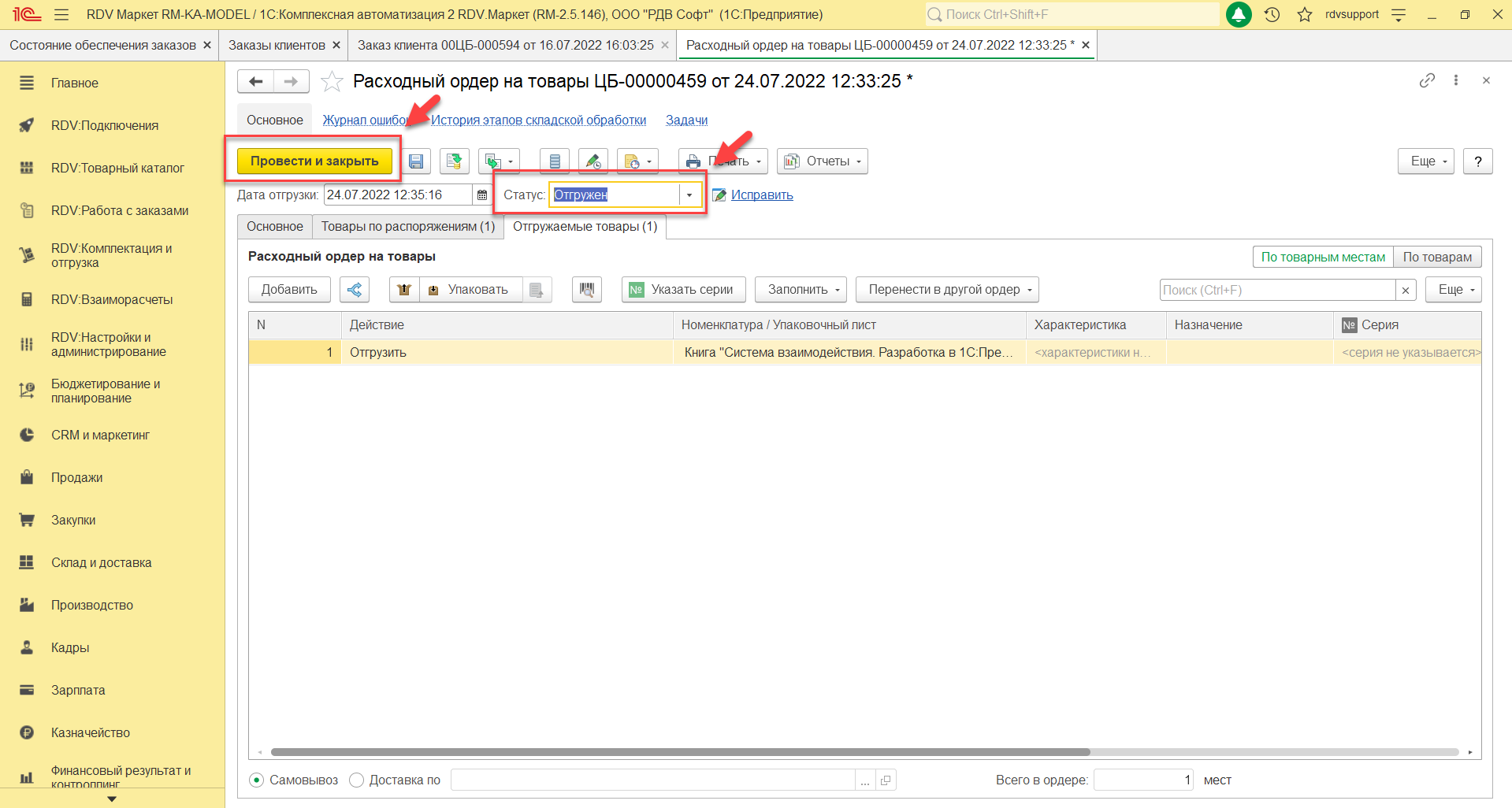Open the inner Основное tab beside Товары по распоряжениям
Screen dimensions: 1512x808
pyautogui.click(x=275, y=227)
